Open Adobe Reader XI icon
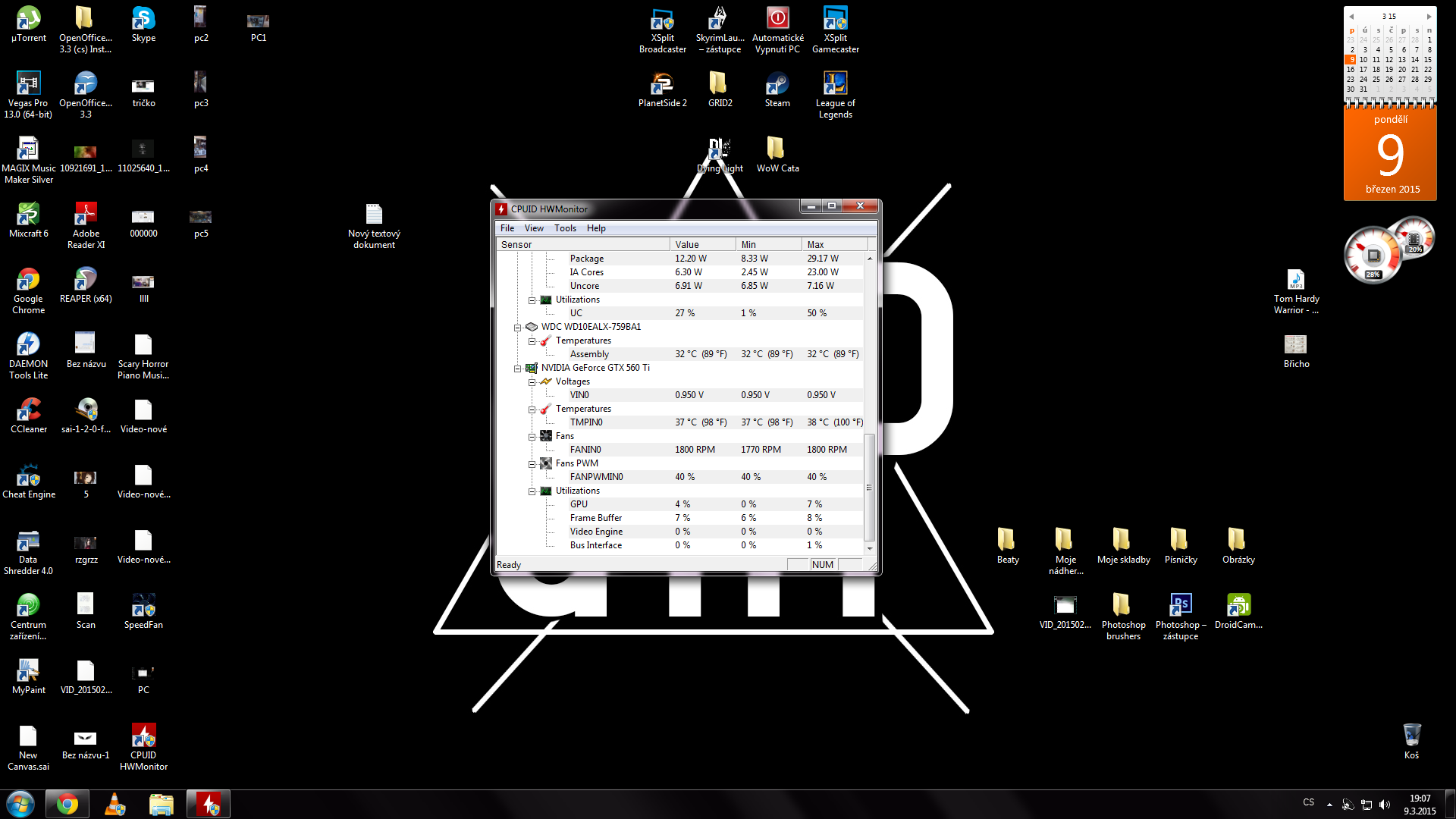Image resolution: width=1456 pixels, height=819 pixels. click(86, 225)
